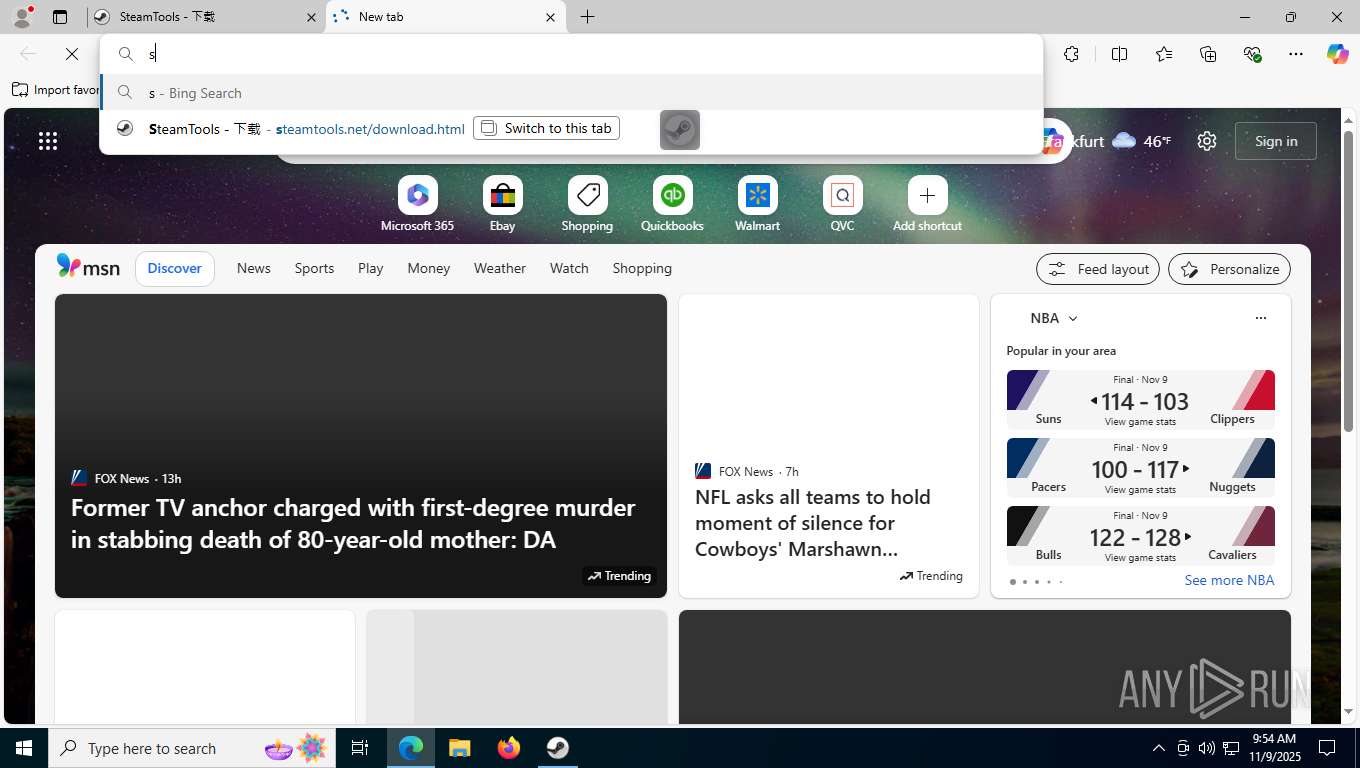This screenshot has height=768, width=1360.
Task: Open NBA card more options ellipsis
Action: 1260,318
